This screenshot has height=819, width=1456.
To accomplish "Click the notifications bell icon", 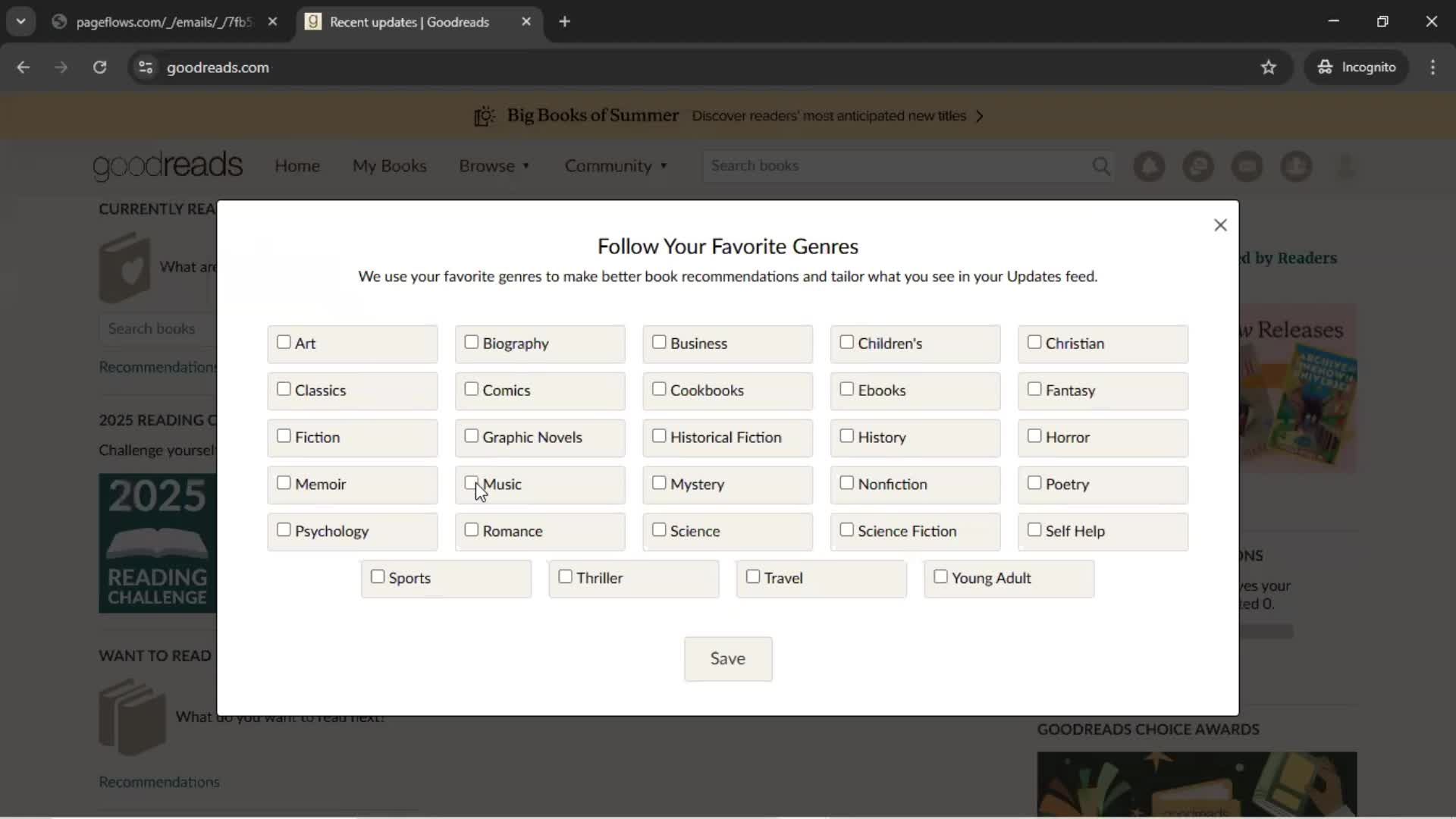I will [1149, 166].
